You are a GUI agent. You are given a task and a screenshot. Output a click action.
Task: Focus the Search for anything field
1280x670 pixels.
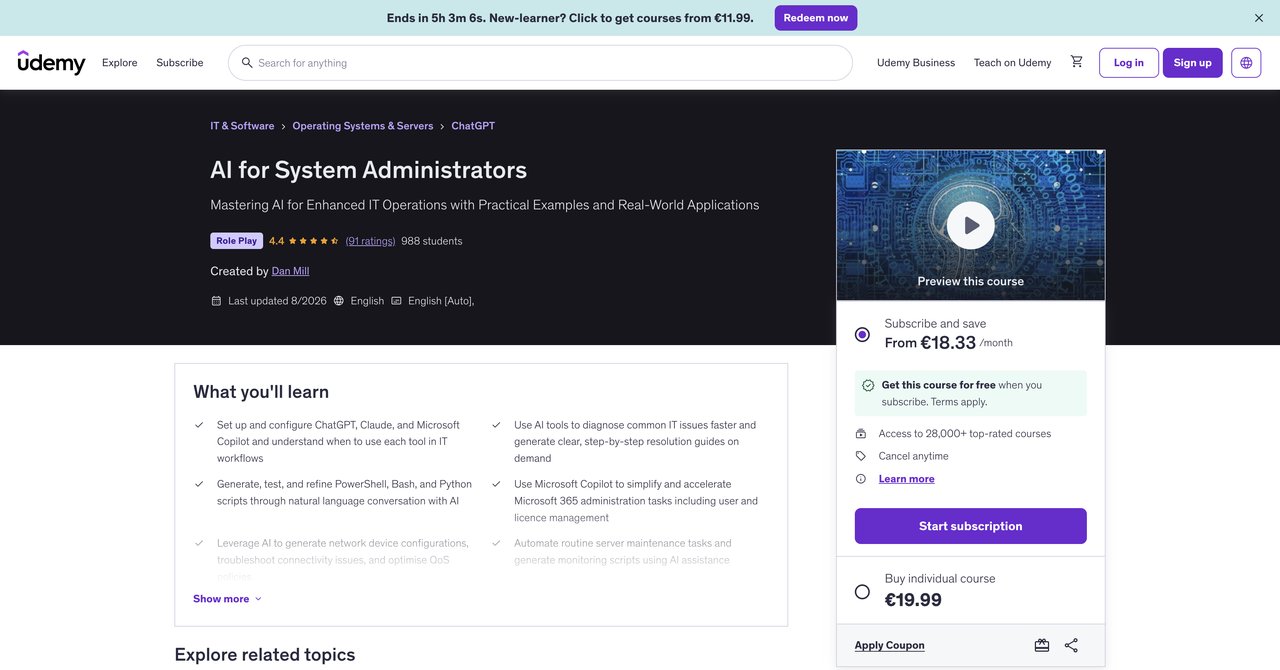[x=540, y=63]
